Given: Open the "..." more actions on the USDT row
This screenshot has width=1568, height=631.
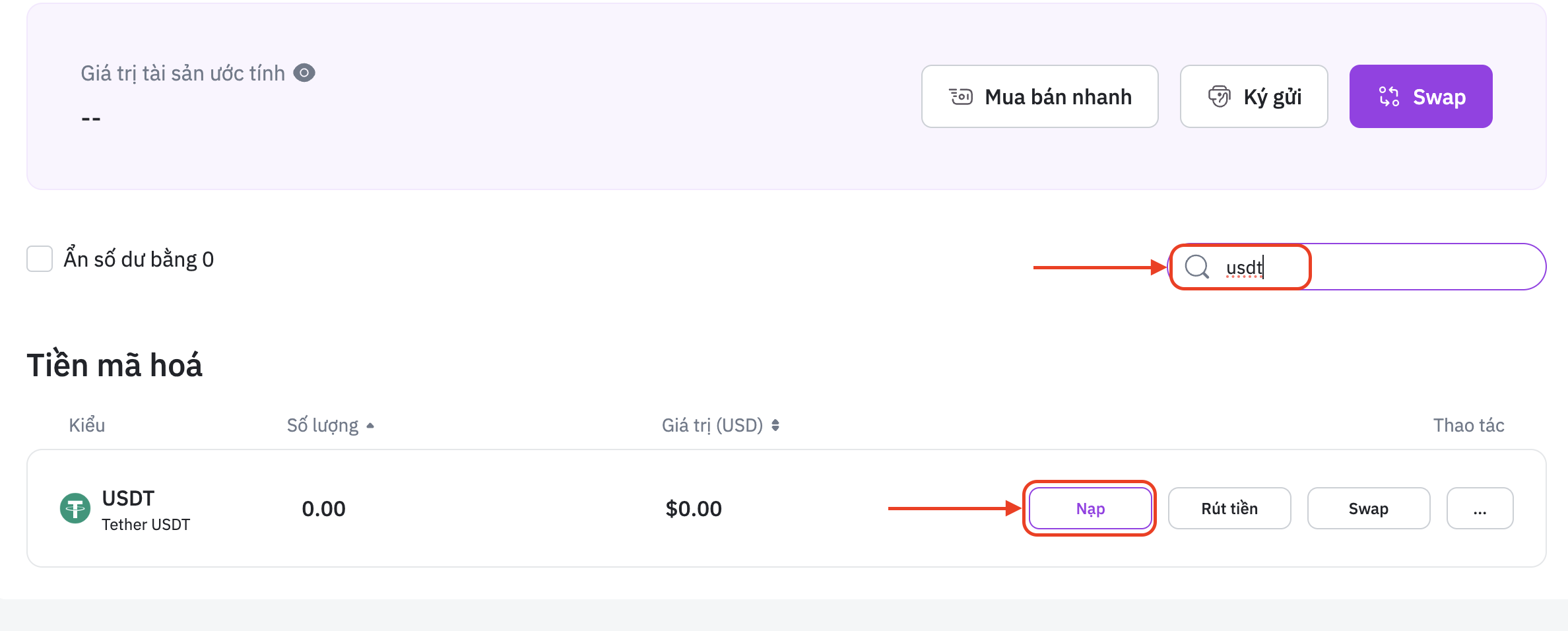Looking at the screenshot, I should [1480, 508].
